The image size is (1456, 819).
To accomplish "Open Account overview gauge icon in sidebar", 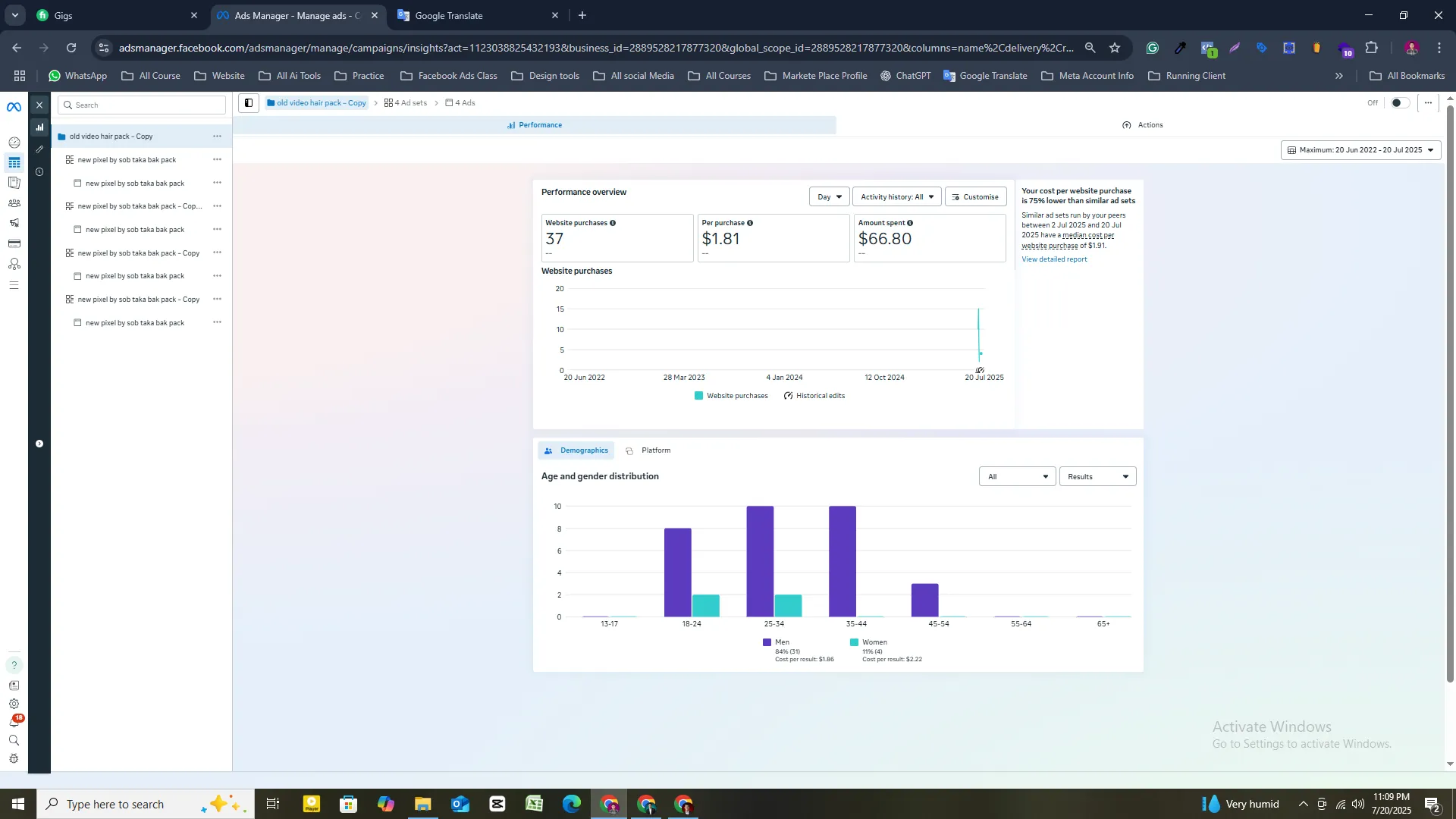I will coord(14,143).
